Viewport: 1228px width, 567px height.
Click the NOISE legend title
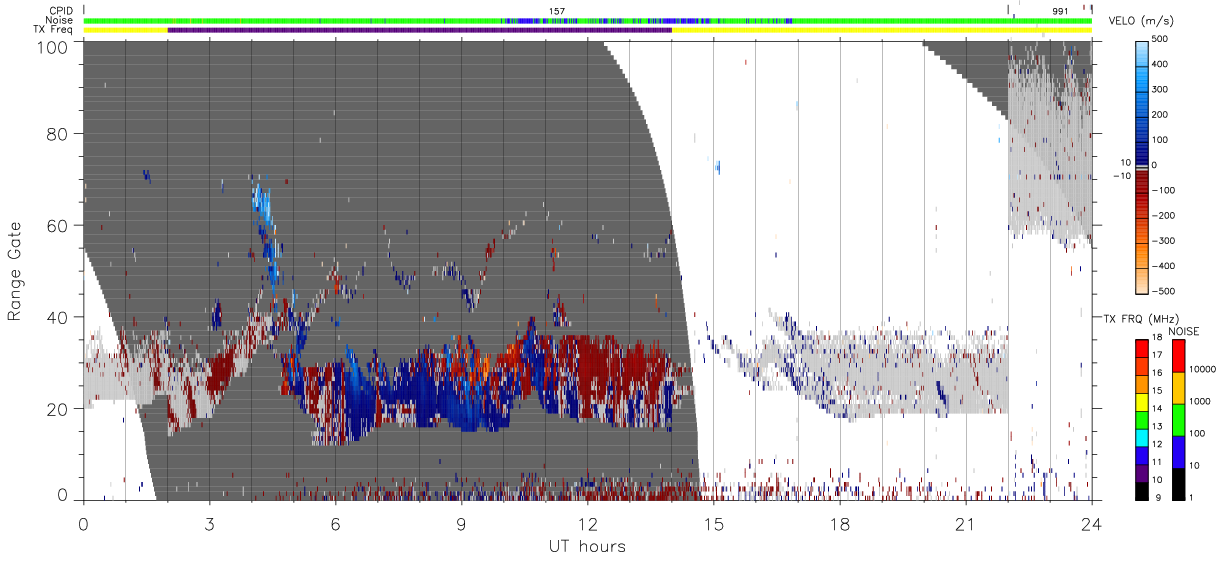click(1183, 330)
